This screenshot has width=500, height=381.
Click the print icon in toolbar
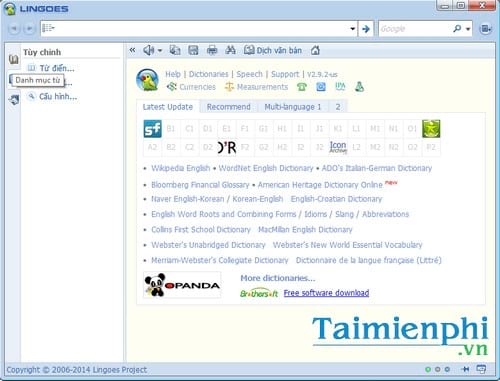tap(212, 50)
